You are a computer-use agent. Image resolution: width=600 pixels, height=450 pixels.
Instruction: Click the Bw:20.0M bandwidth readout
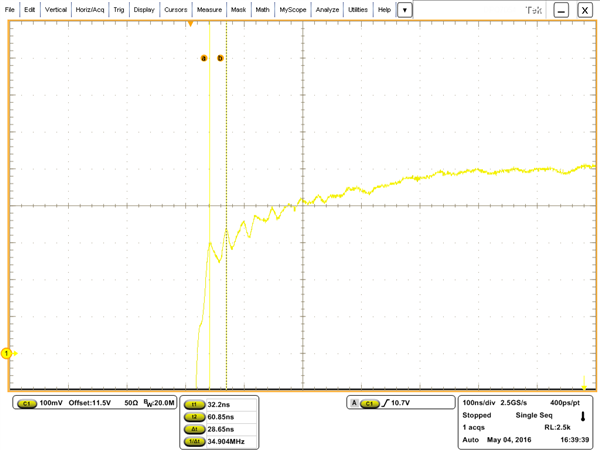[x=159, y=403]
